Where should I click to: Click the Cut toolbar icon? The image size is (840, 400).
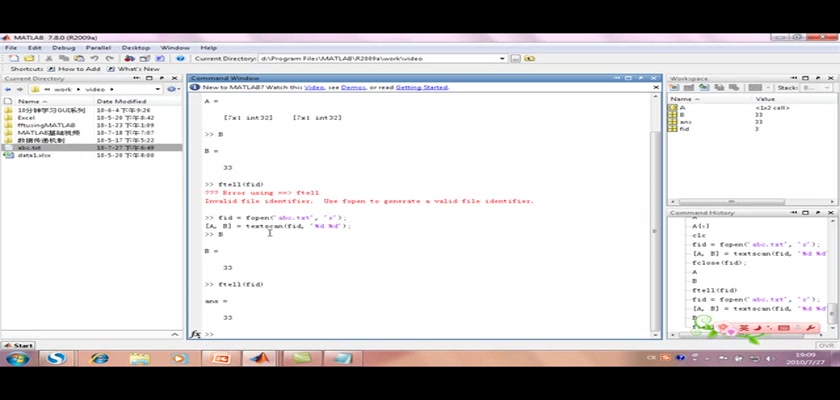click(49, 58)
